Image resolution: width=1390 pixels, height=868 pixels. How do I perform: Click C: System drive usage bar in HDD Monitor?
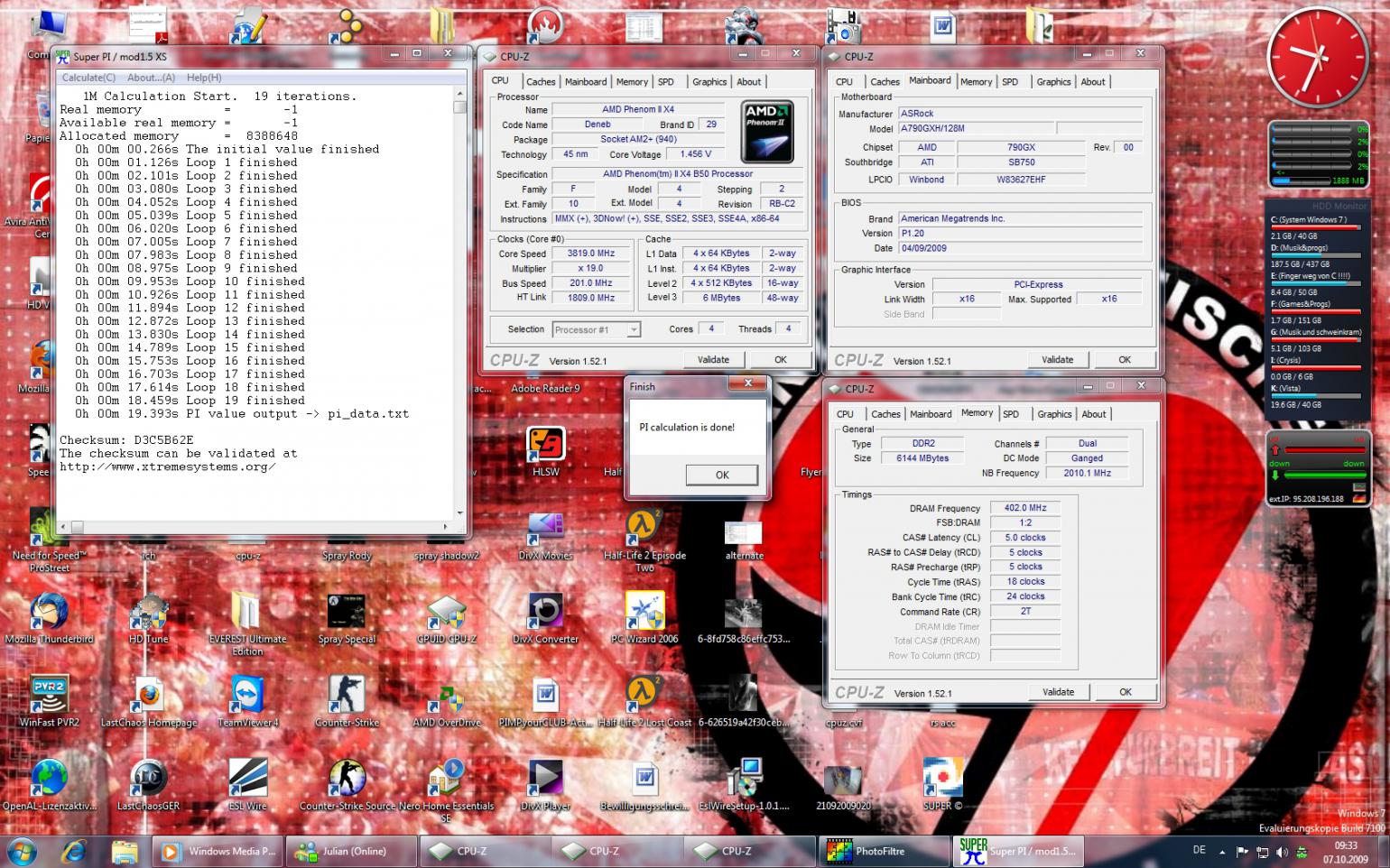coord(1316,228)
